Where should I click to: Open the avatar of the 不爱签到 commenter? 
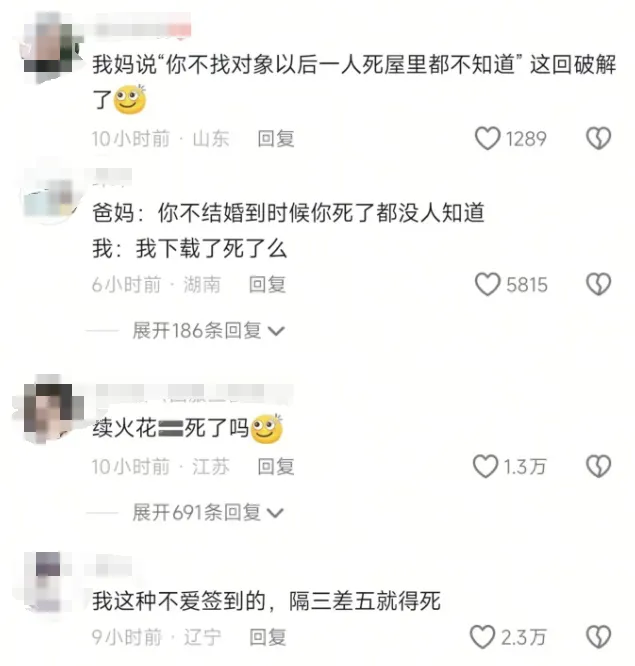(47, 582)
